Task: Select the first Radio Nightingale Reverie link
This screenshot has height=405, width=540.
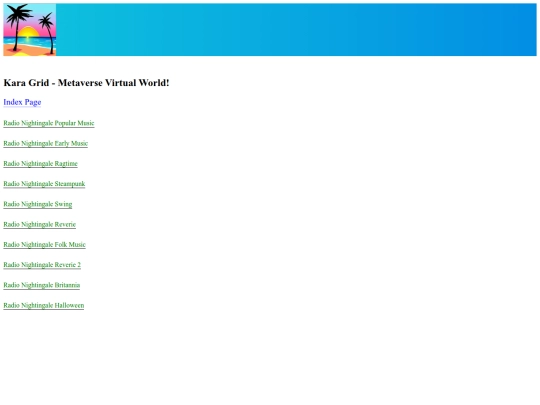Action: coord(40,225)
